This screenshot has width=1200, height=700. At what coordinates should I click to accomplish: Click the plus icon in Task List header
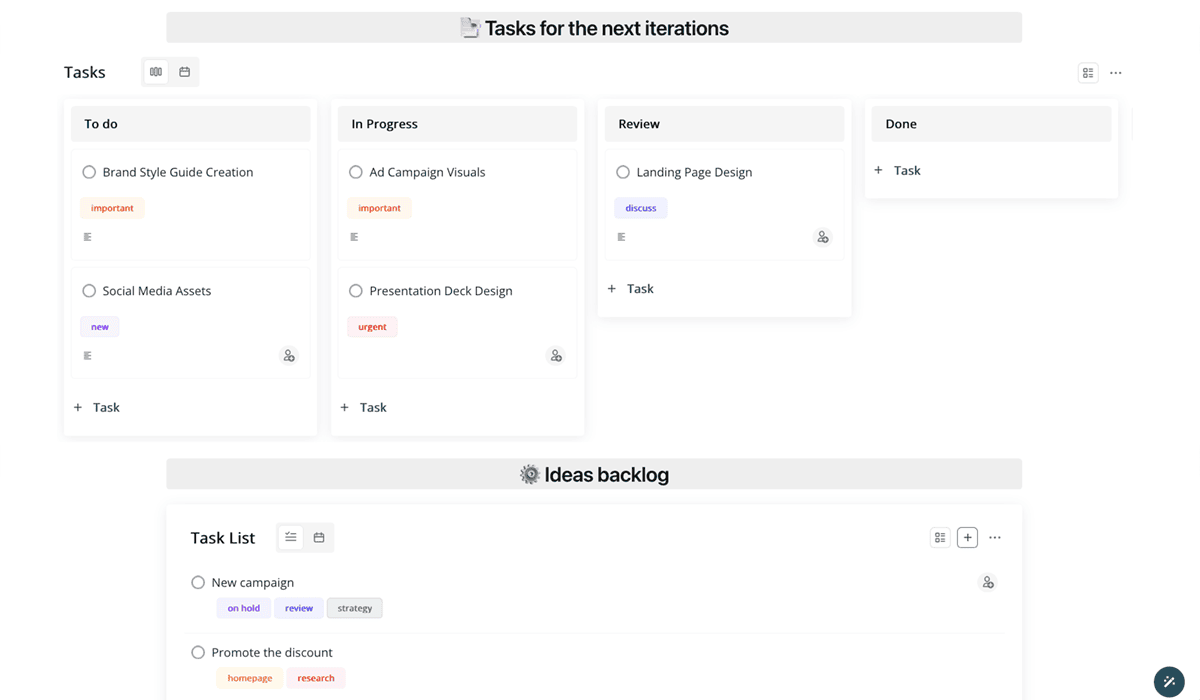click(967, 538)
